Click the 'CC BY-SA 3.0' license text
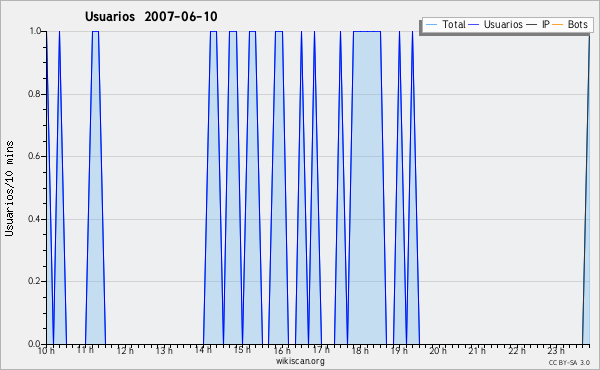The height and width of the screenshot is (370, 600). 569,362
